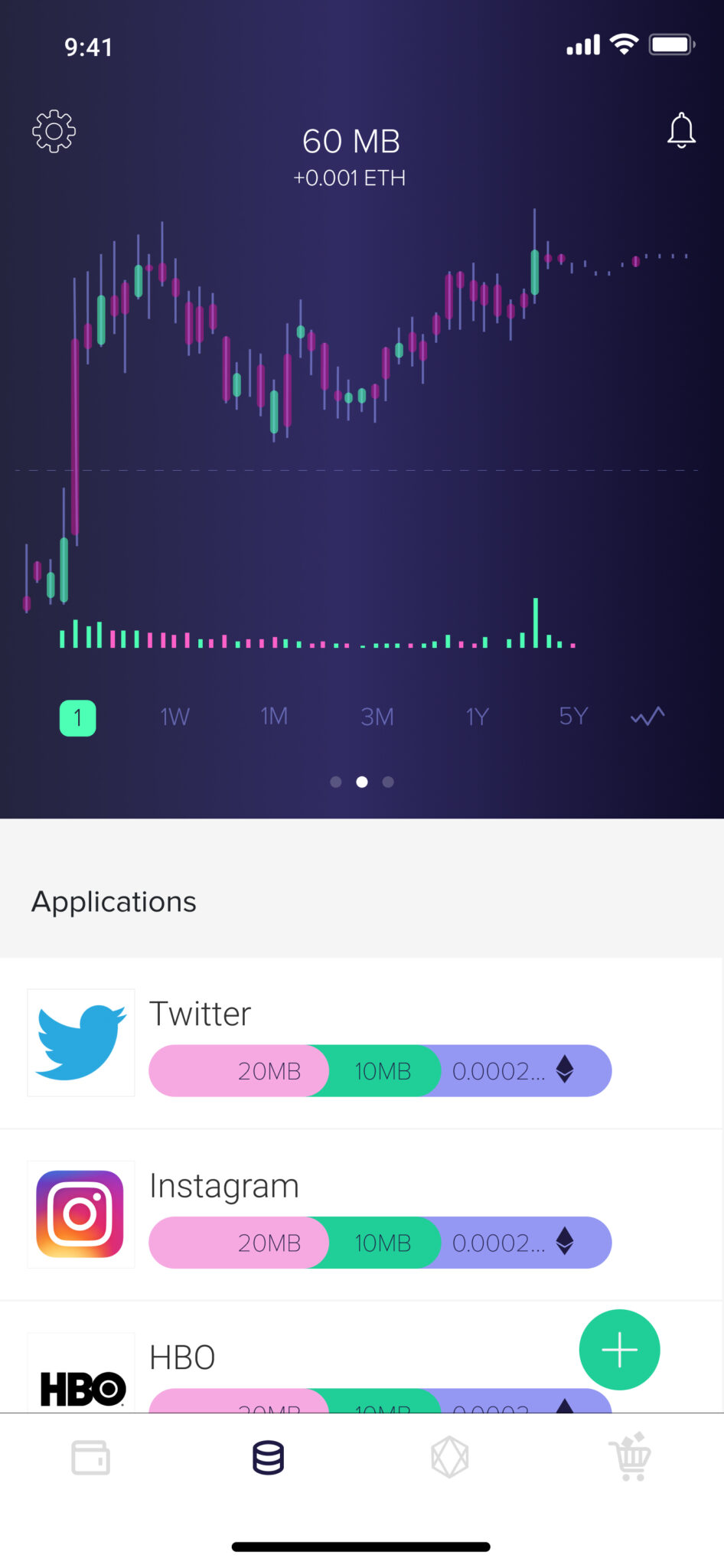724x1568 pixels.
Task: Open the polygon gem tab icon
Action: pos(449,1457)
